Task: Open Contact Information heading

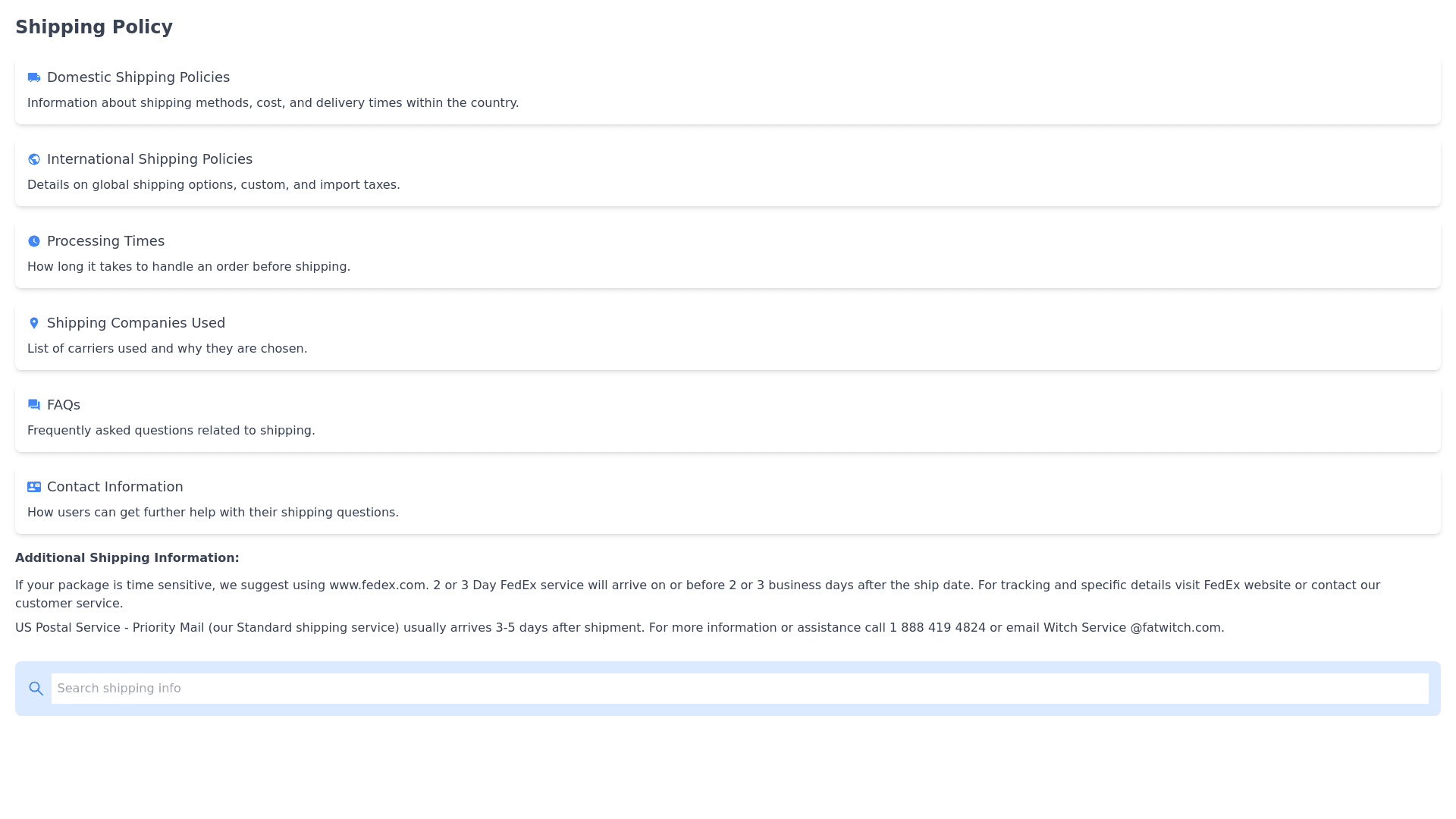Action: coord(115,487)
